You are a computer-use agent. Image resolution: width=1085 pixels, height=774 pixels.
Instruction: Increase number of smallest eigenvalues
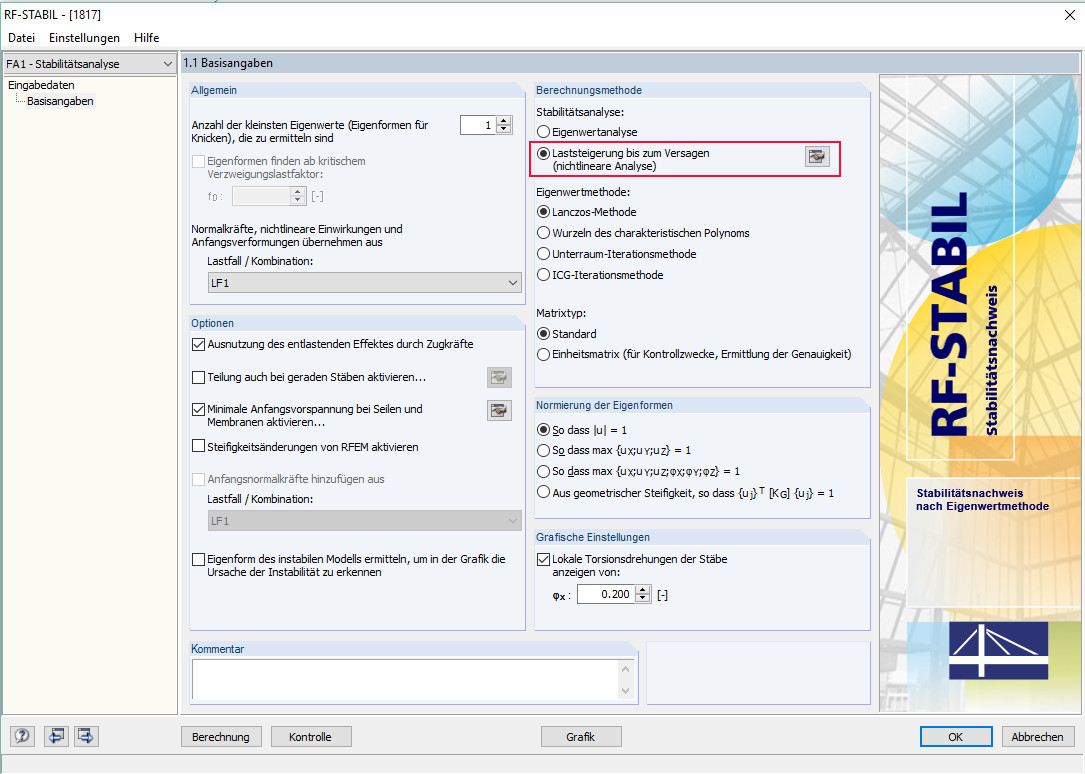tap(504, 120)
